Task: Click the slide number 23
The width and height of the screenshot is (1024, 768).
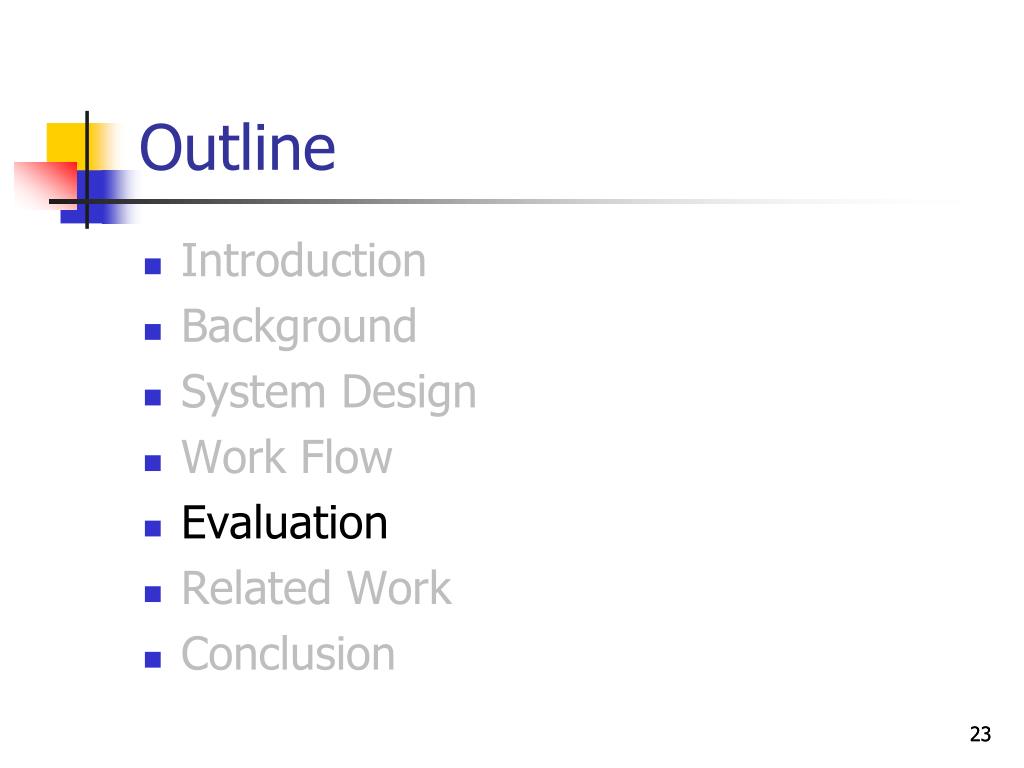Action: coord(980,734)
